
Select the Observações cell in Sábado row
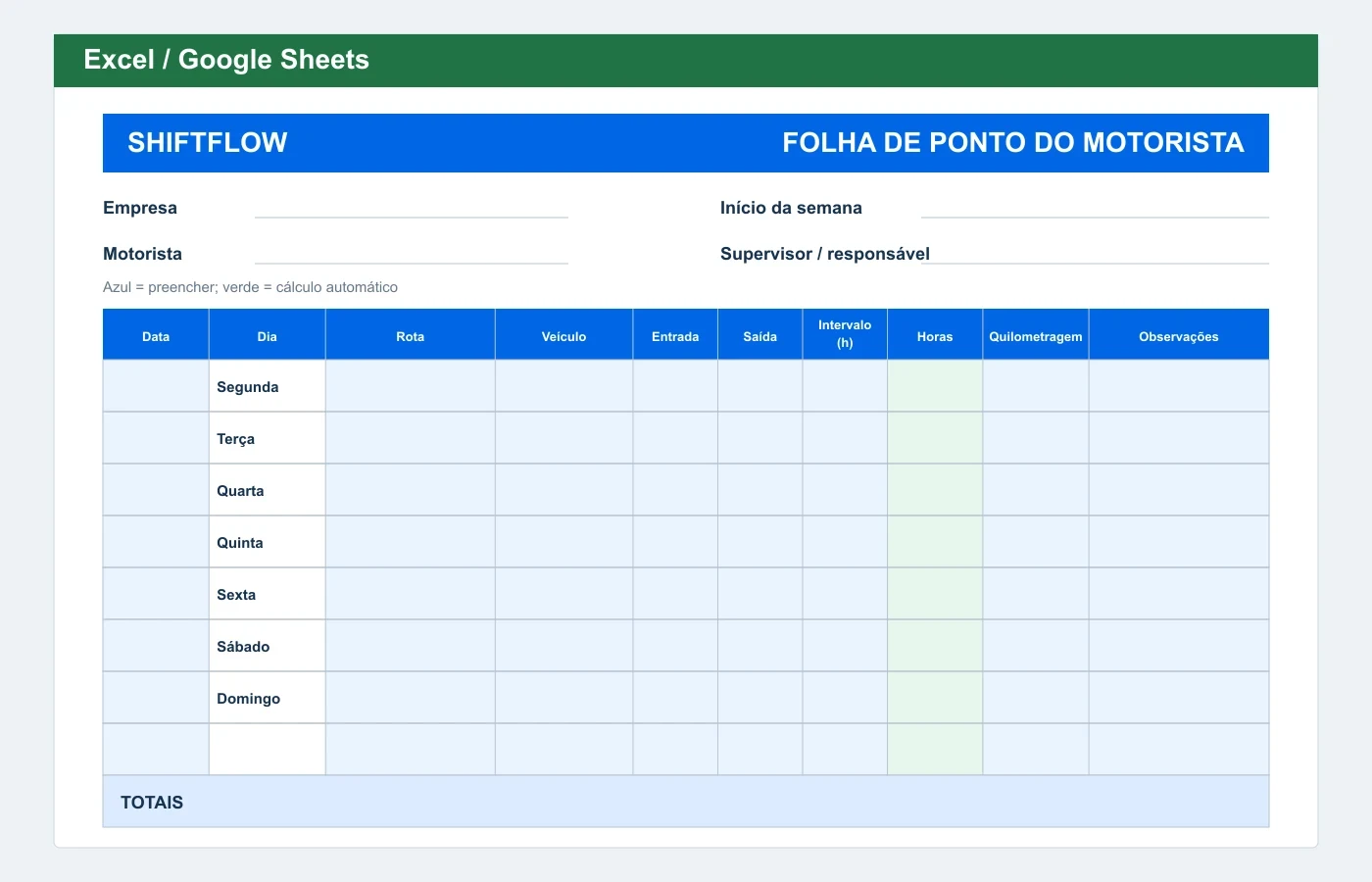(1179, 646)
